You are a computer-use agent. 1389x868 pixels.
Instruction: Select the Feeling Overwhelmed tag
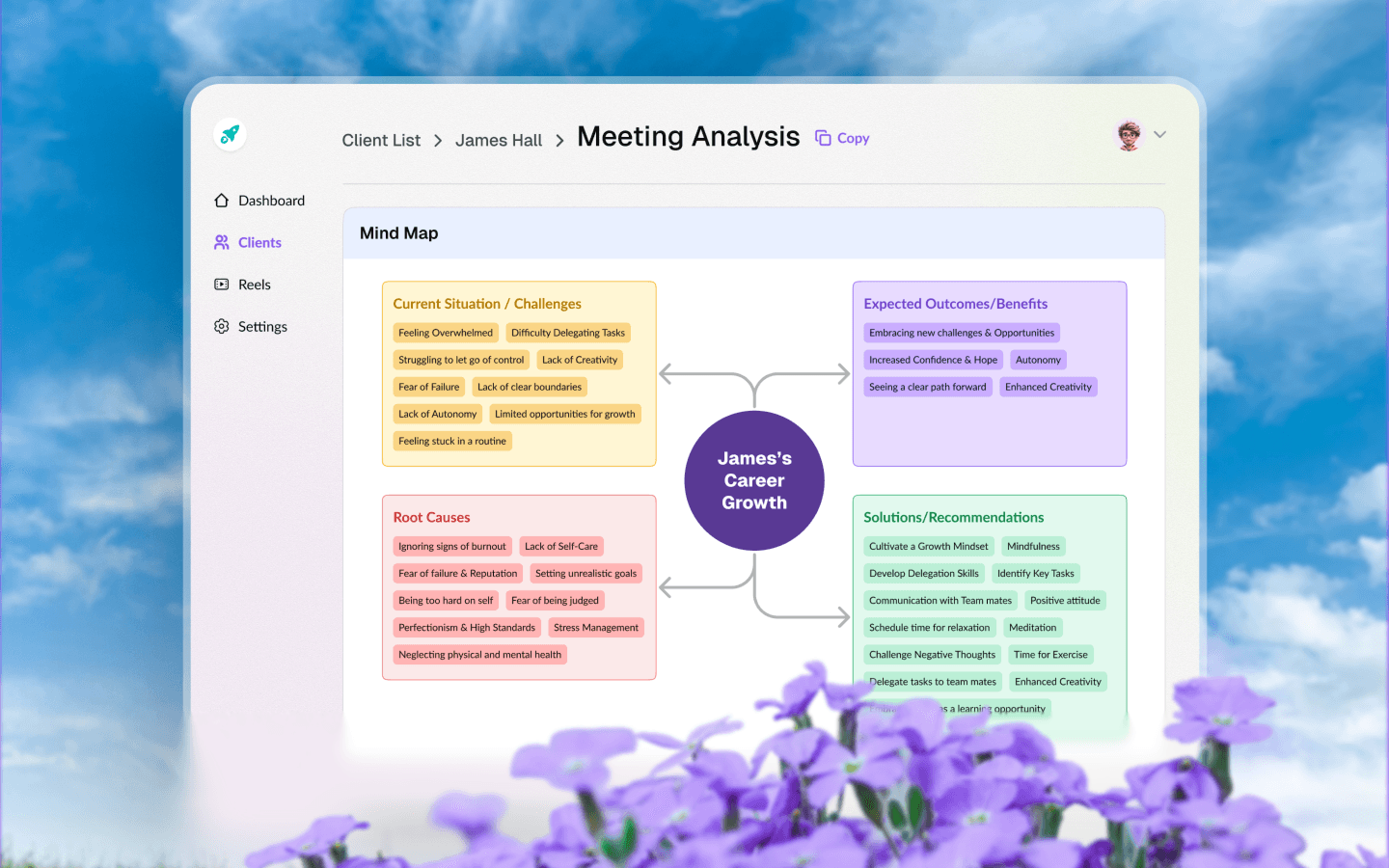pos(446,333)
